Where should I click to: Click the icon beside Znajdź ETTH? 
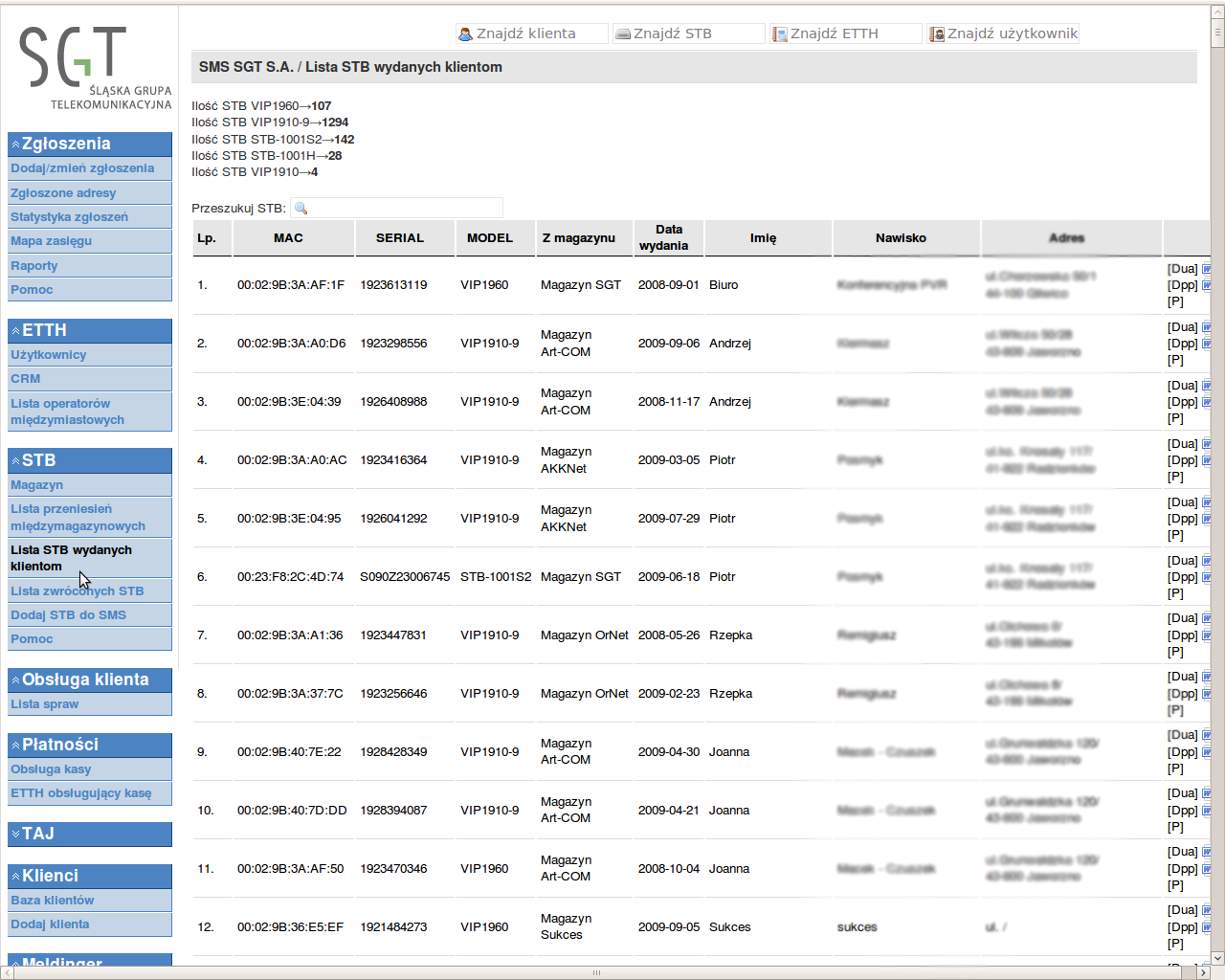coord(780,33)
